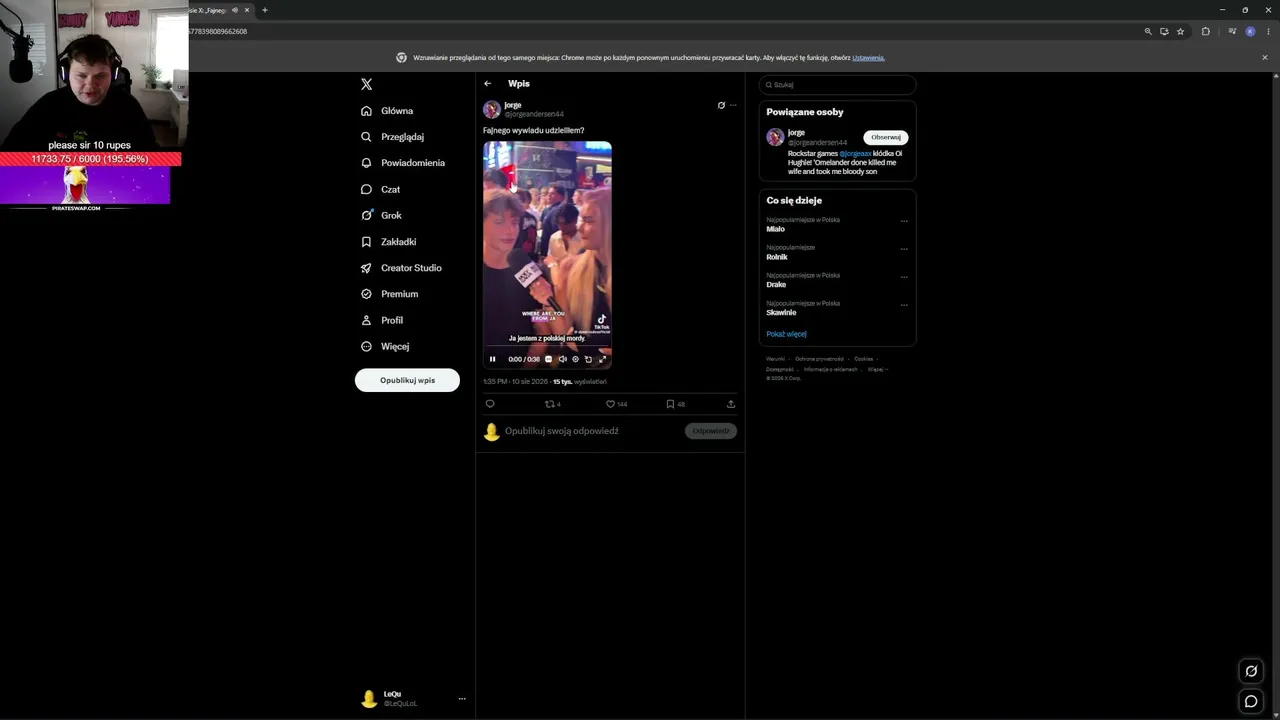Open the floating Grok button
Screen dimensions: 1280x720
[x=1251, y=671]
